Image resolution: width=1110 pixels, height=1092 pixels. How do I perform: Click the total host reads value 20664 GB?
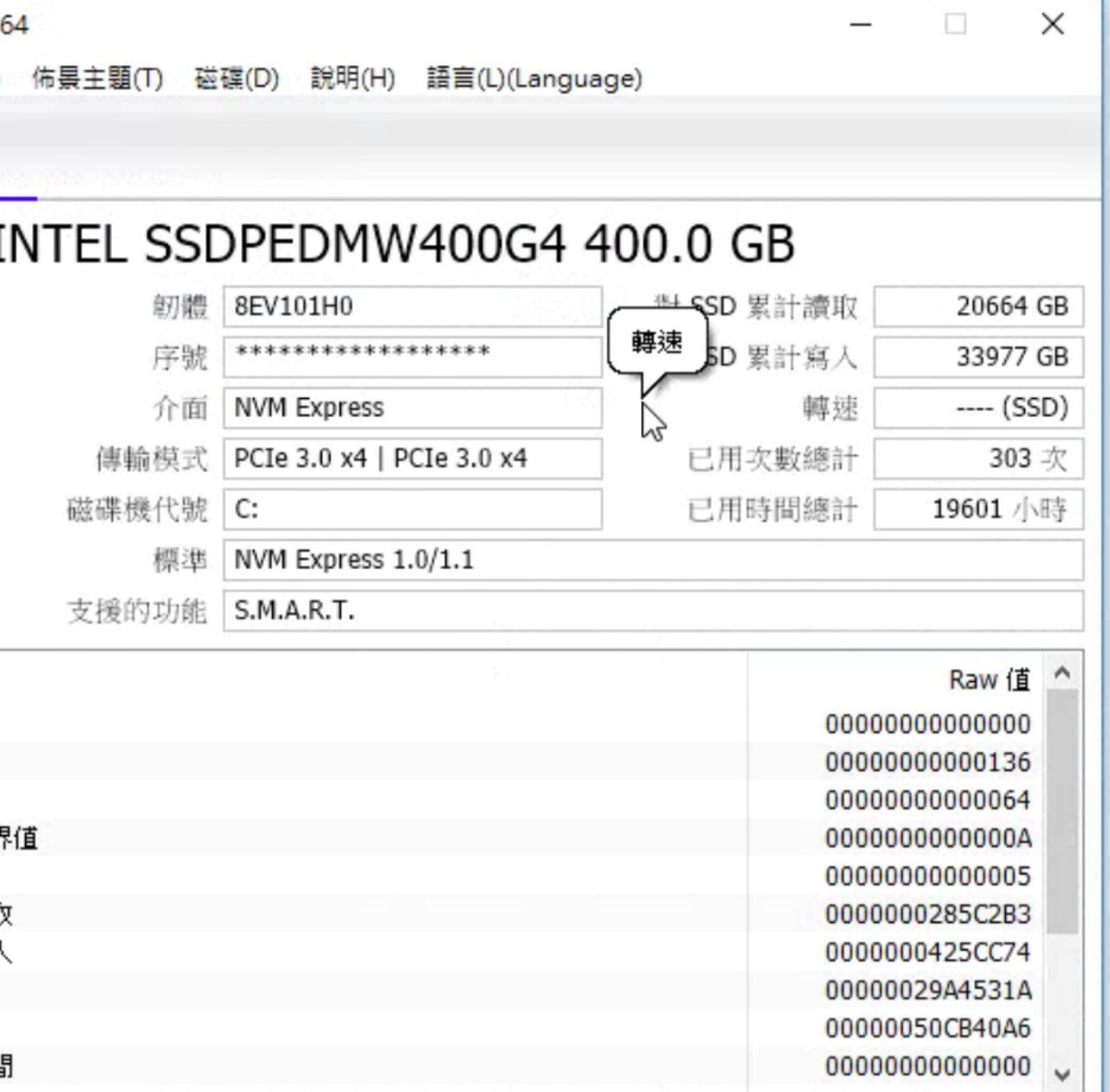(978, 307)
